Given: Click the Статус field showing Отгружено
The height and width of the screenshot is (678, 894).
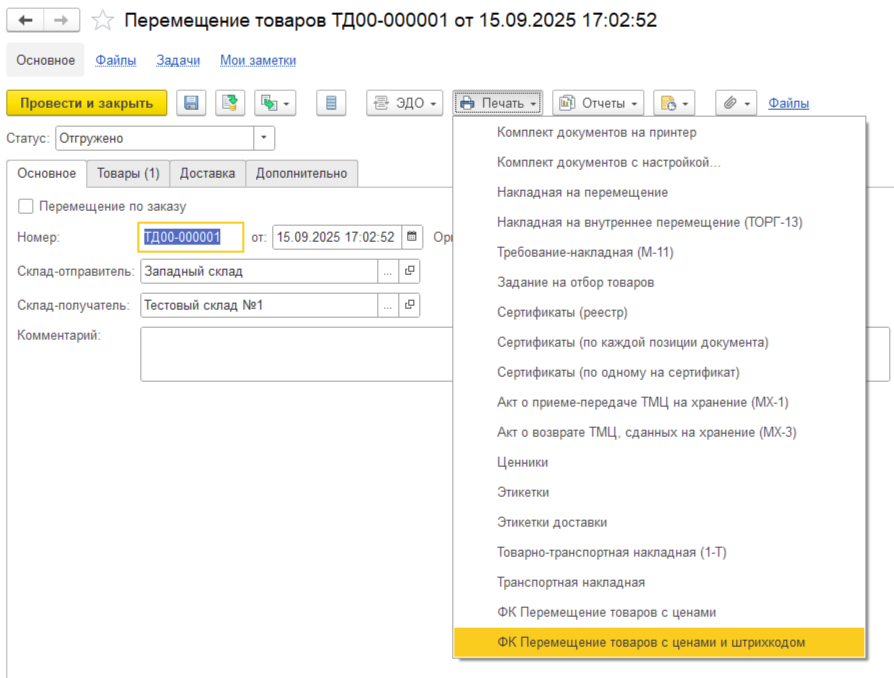Looking at the screenshot, I should coord(155,138).
